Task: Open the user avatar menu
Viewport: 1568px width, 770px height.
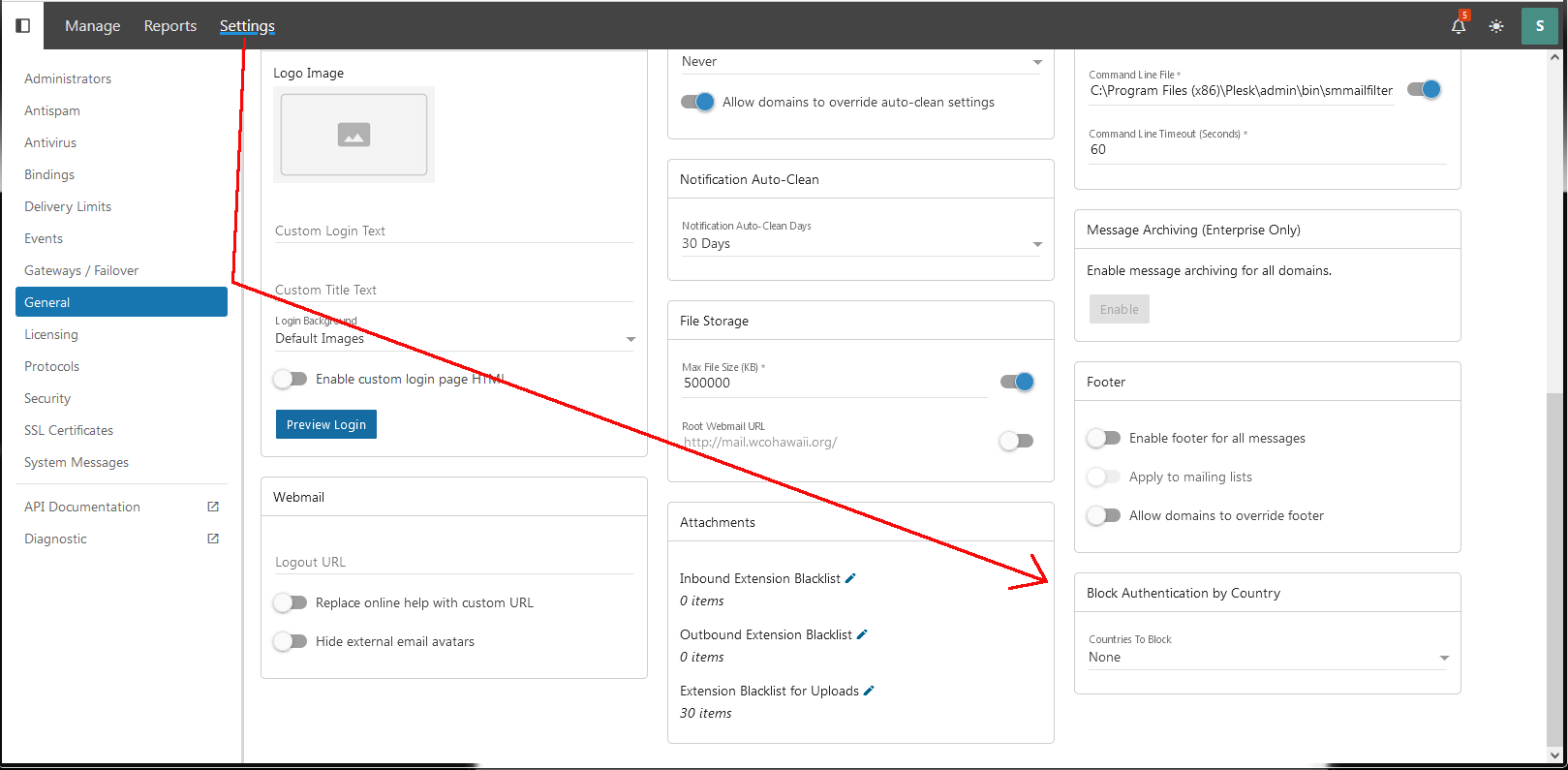Action: [1539, 26]
